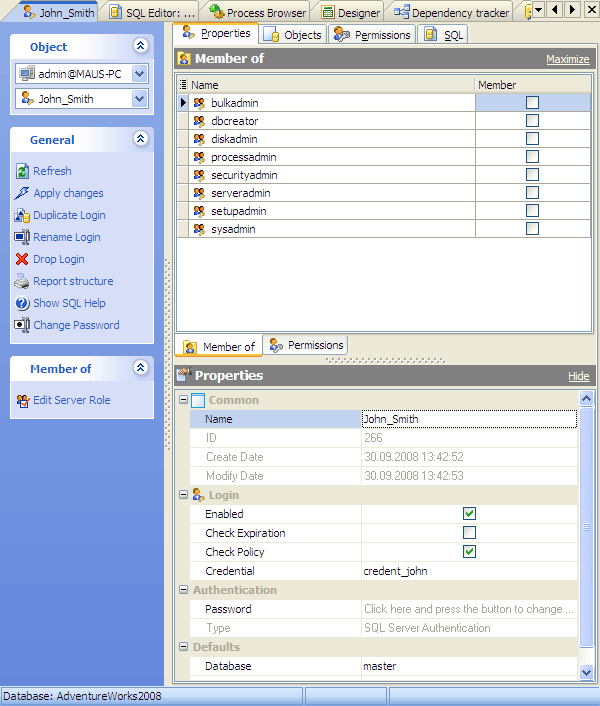600x706 pixels.
Task: Click the red Drop Login icon
Action: click(x=23, y=259)
